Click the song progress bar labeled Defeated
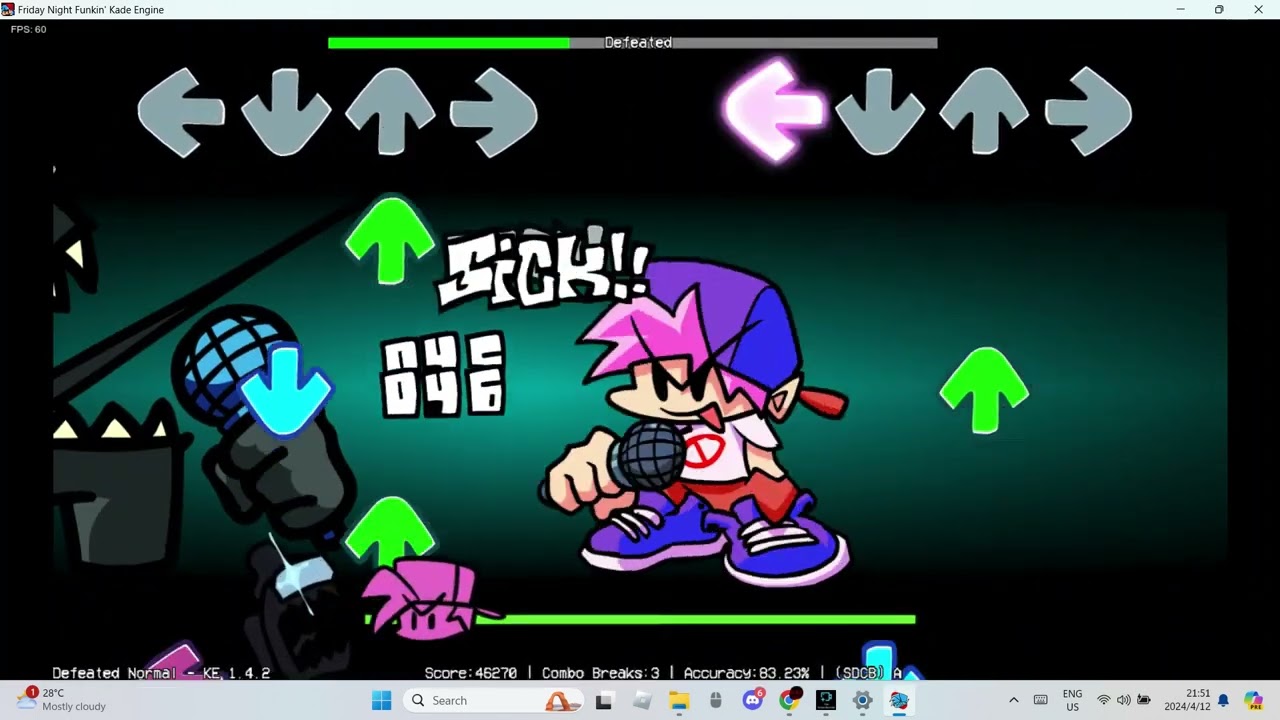 tap(633, 43)
